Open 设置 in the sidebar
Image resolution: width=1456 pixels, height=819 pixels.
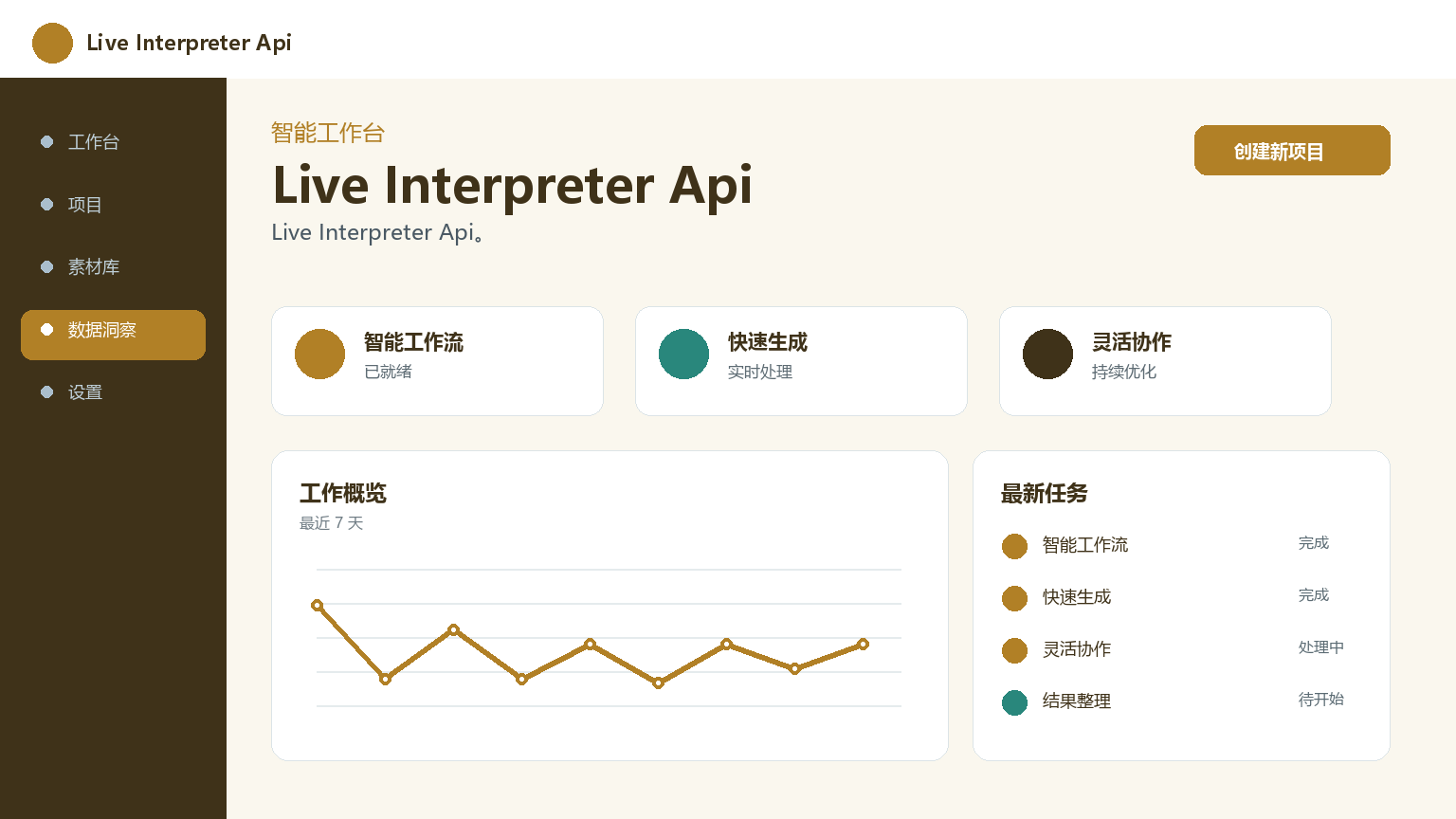tap(113, 392)
